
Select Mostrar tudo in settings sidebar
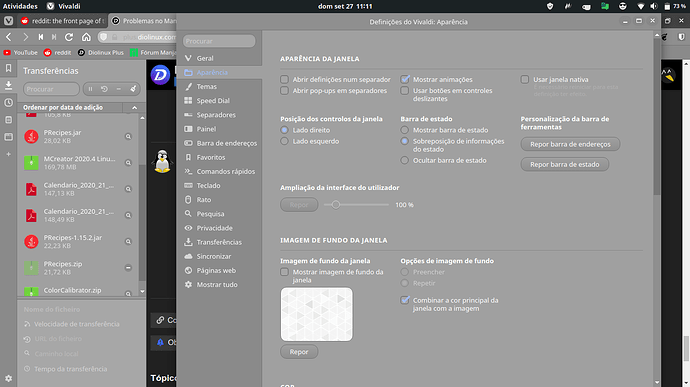click(219, 284)
